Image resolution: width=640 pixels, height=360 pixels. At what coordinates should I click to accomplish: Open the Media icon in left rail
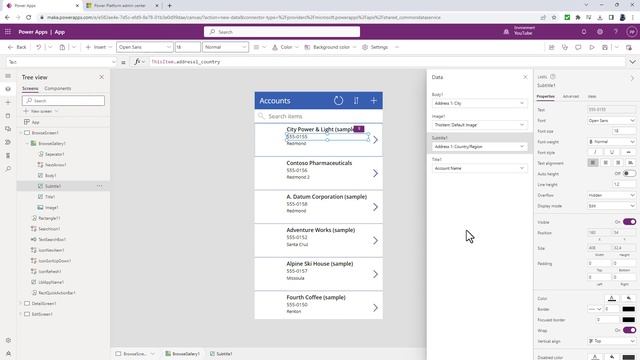pyautogui.click(x=8, y=129)
